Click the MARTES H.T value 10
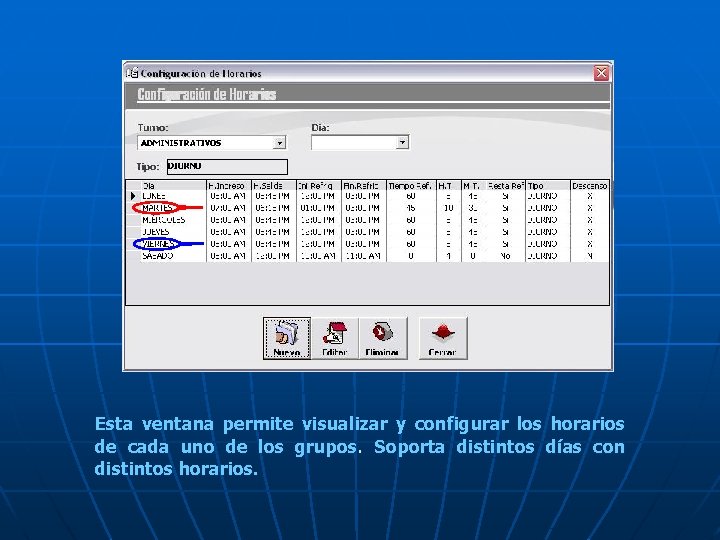This screenshot has height=540, width=720. tap(449, 208)
